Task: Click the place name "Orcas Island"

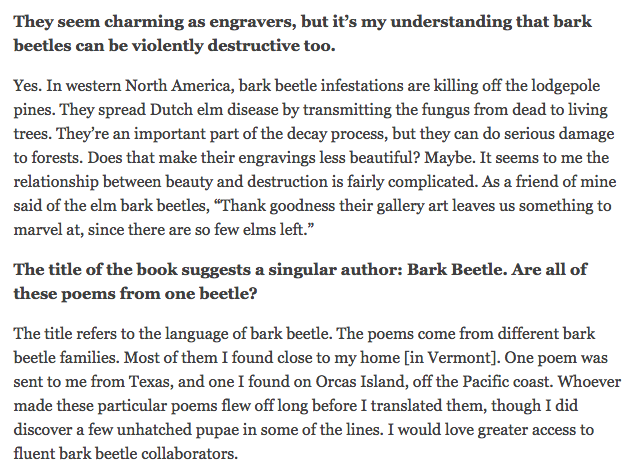Action: coord(384,401)
